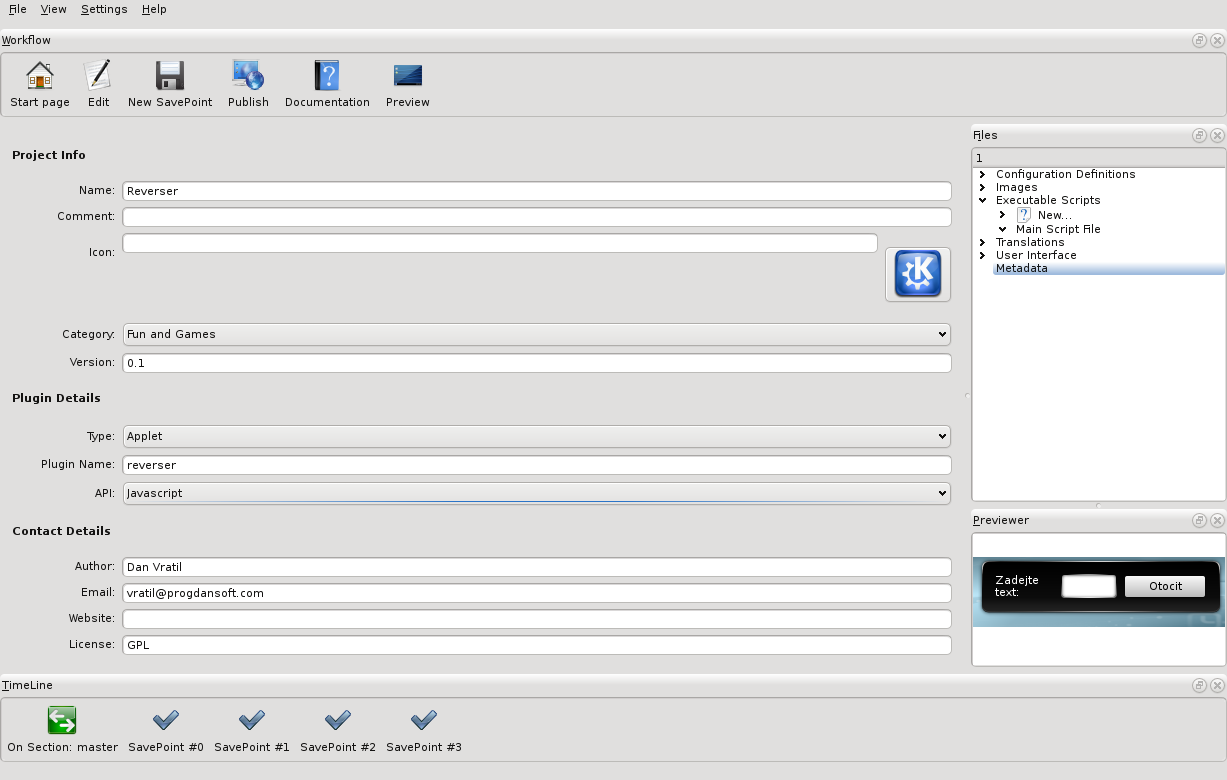
Task: Open the Category dropdown
Action: pyautogui.click(x=536, y=334)
